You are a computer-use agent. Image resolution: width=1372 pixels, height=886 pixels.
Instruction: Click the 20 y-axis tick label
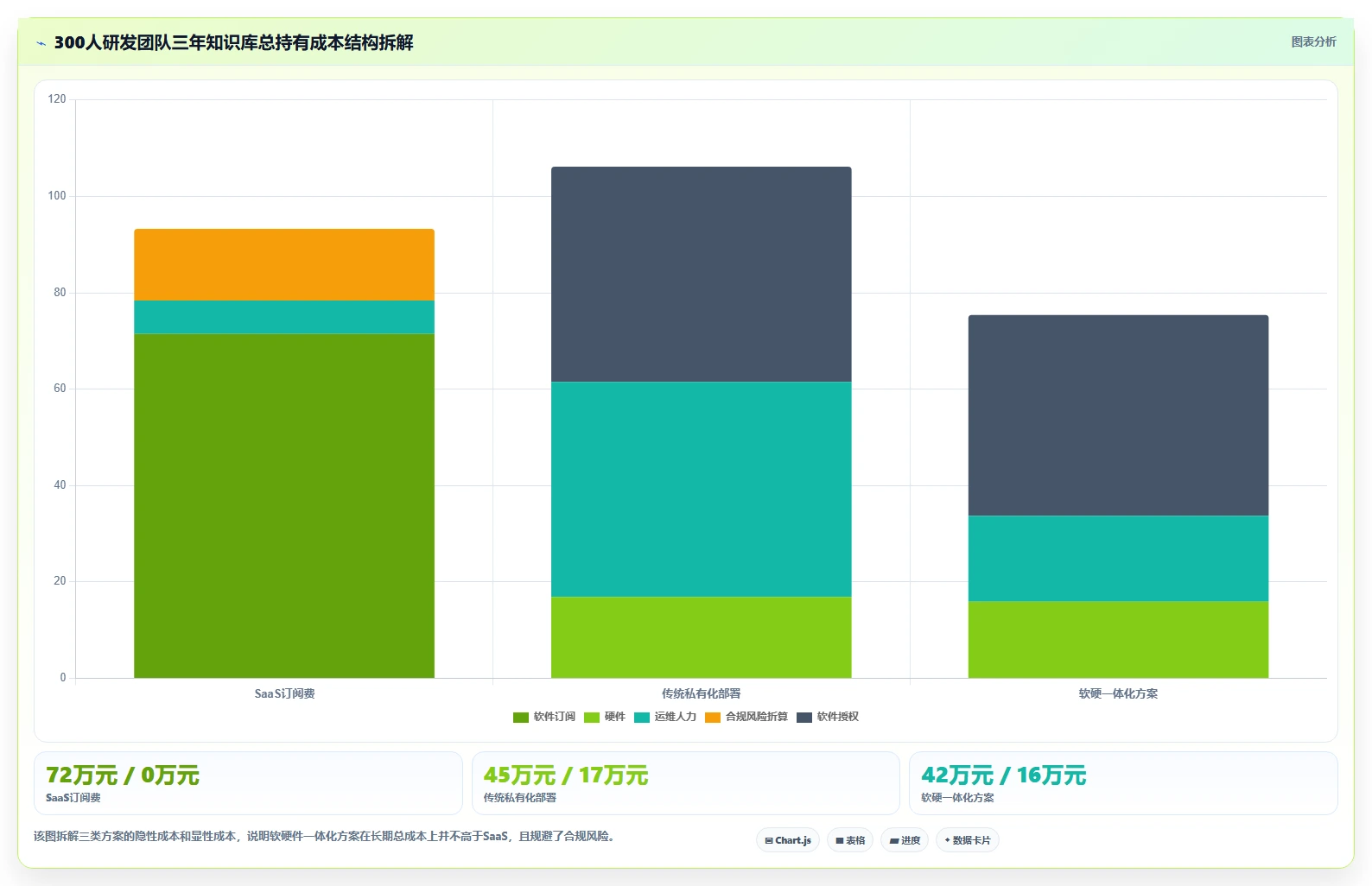point(60,581)
